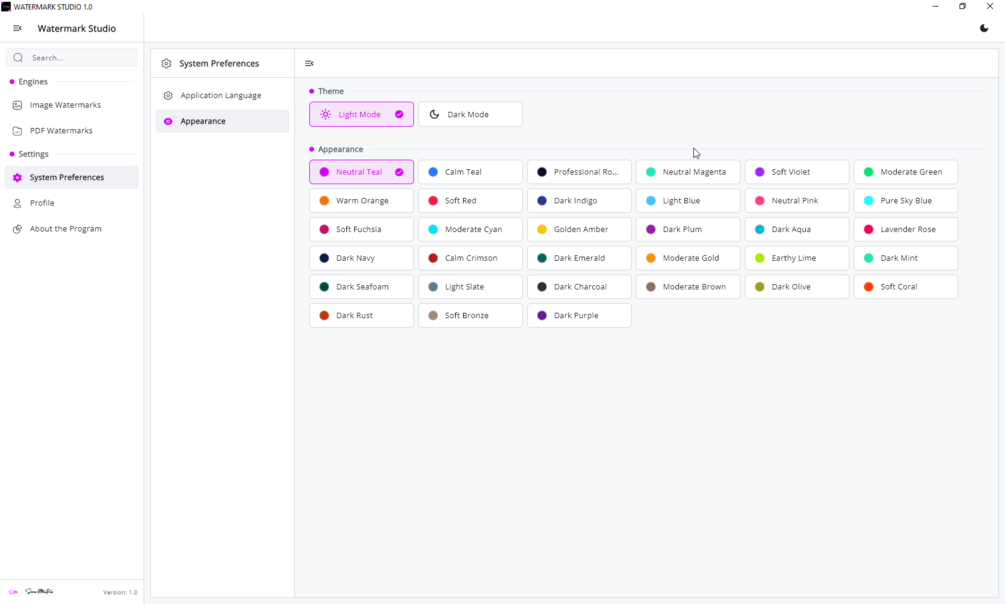Viewport: 1005px width, 604px height.
Task: Choose the Calm Teal color scheme
Action: [x=470, y=172]
